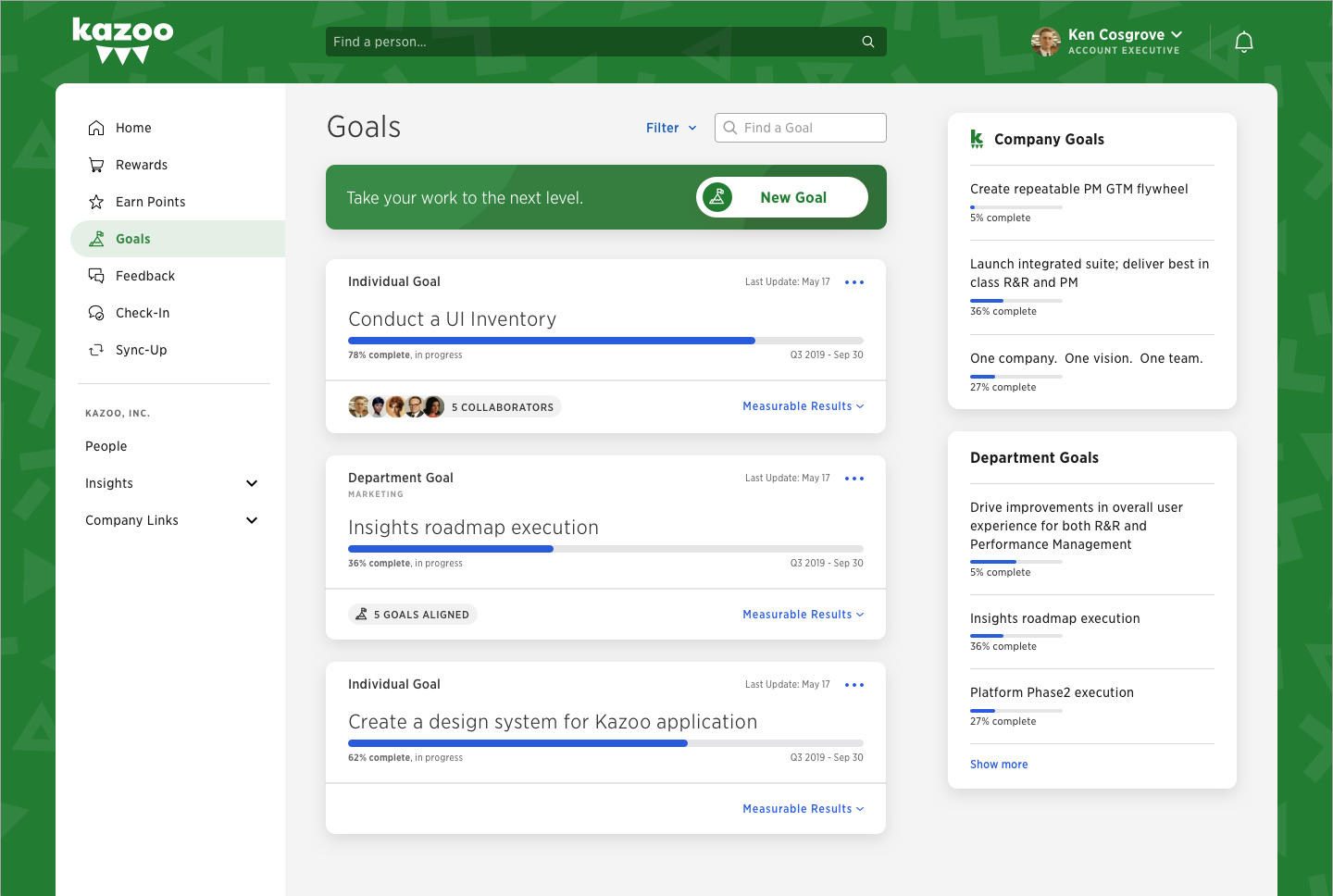Image resolution: width=1333 pixels, height=896 pixels.
Task: Click the Kazoo logo
Action: point(123,41)
